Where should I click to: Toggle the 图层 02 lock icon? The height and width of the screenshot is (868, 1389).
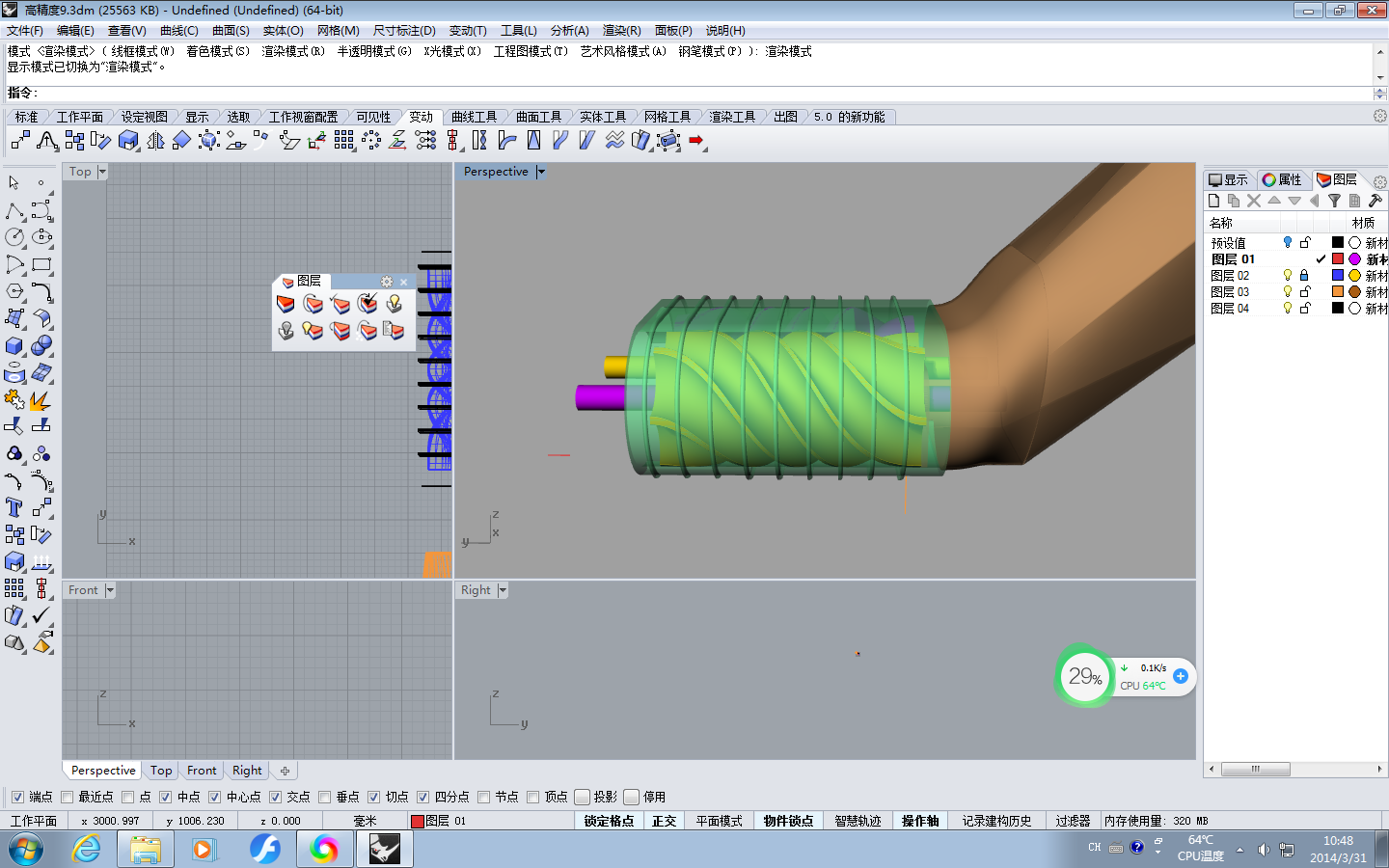click(1304, 276)
